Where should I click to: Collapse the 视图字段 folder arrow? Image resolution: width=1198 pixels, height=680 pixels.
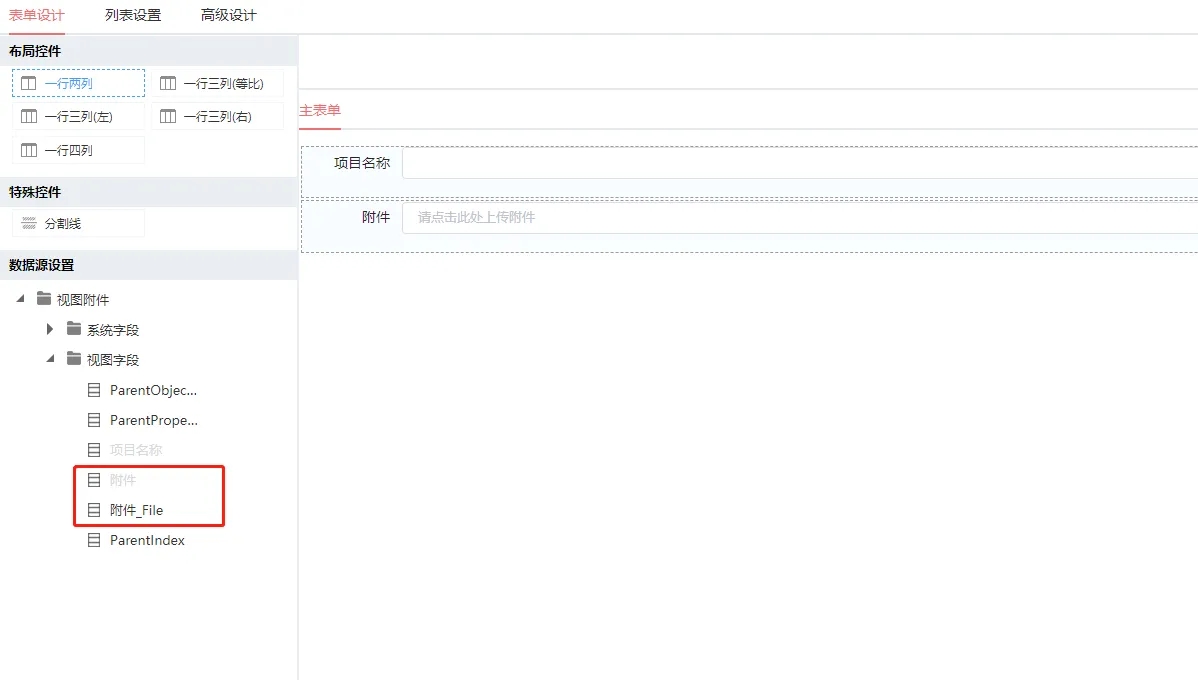coord(50,359)
